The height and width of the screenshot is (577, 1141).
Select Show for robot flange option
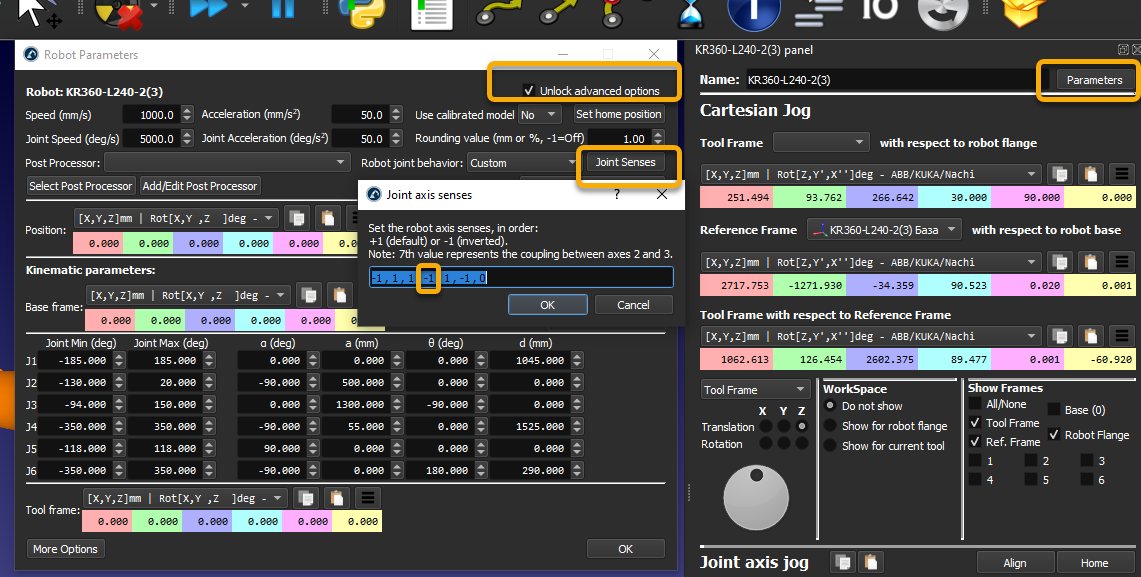[x=830, y=426]
